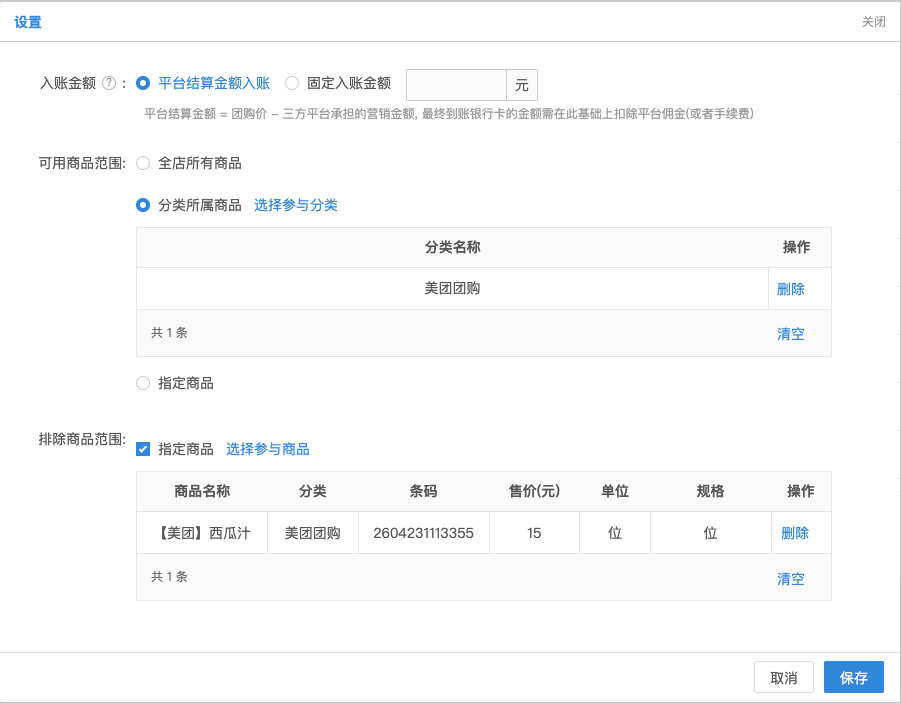This screenshot has height=703, width=901.
Task: Uncheck 指定商品 checkbox under 排除商品范围
Action: pos(143,449)
